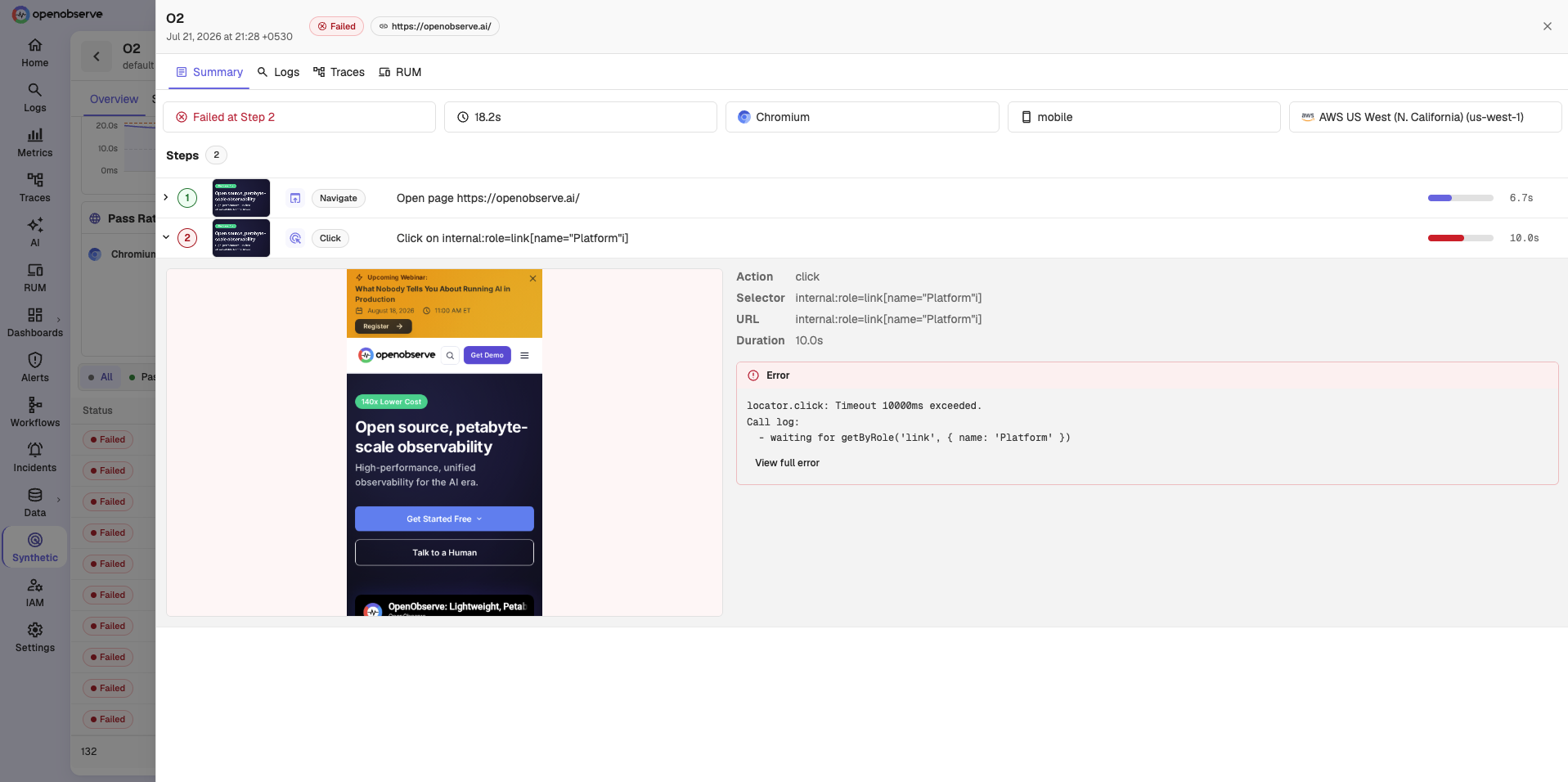Open RUM in the left sidebar
The image size is (1568, 782).
coord(34,278)
